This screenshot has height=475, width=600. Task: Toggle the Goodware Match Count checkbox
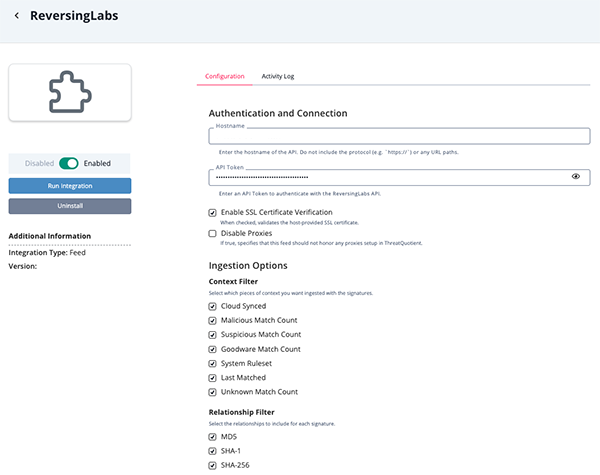(x=212, y=349)
